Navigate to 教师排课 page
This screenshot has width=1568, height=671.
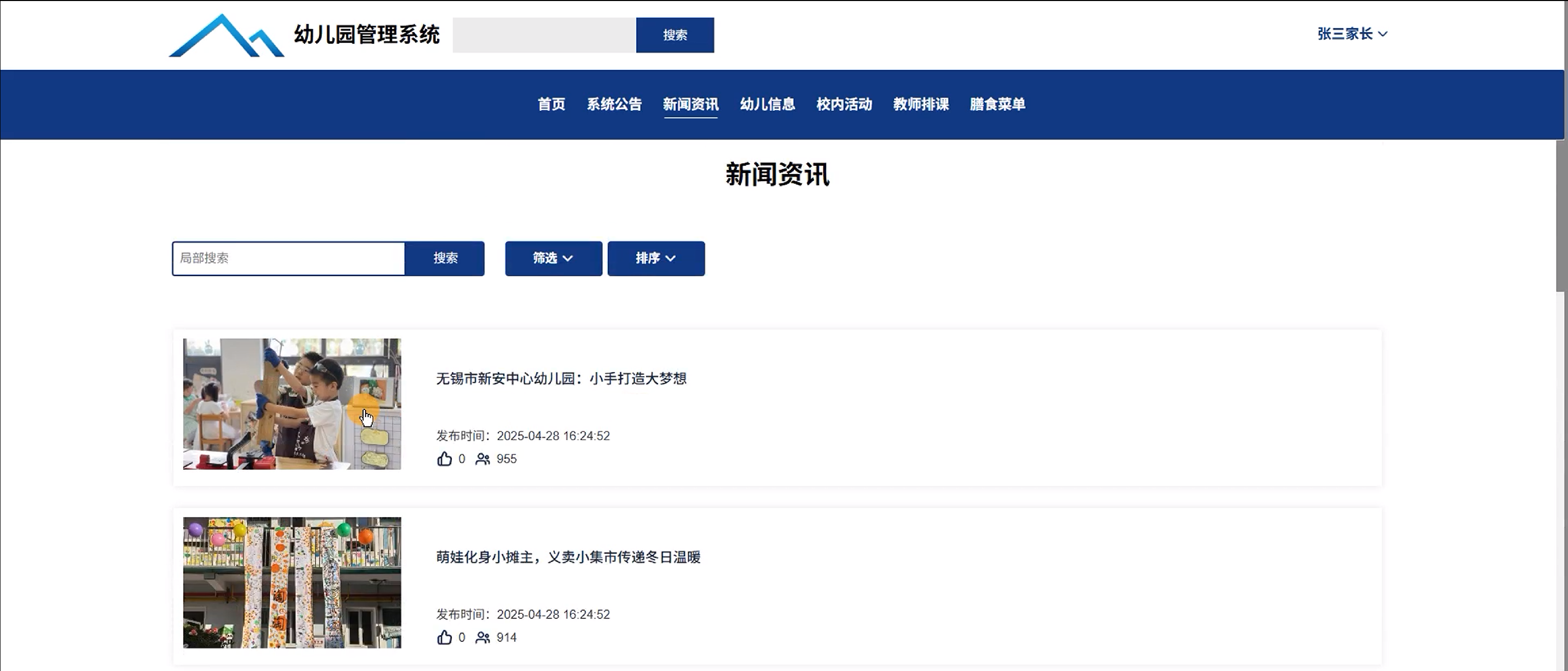(920, 104)
